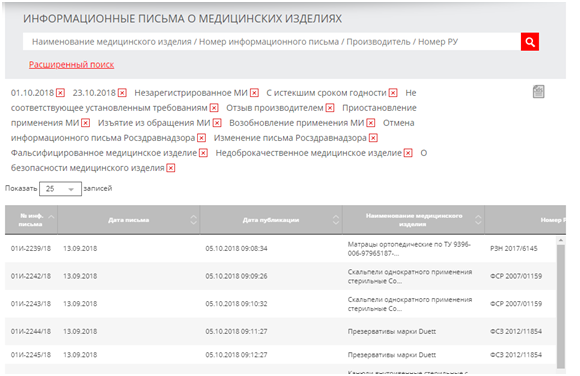
Task: Remove the Изменение письма Росздравнадзора filter
Action: point(373,138)
